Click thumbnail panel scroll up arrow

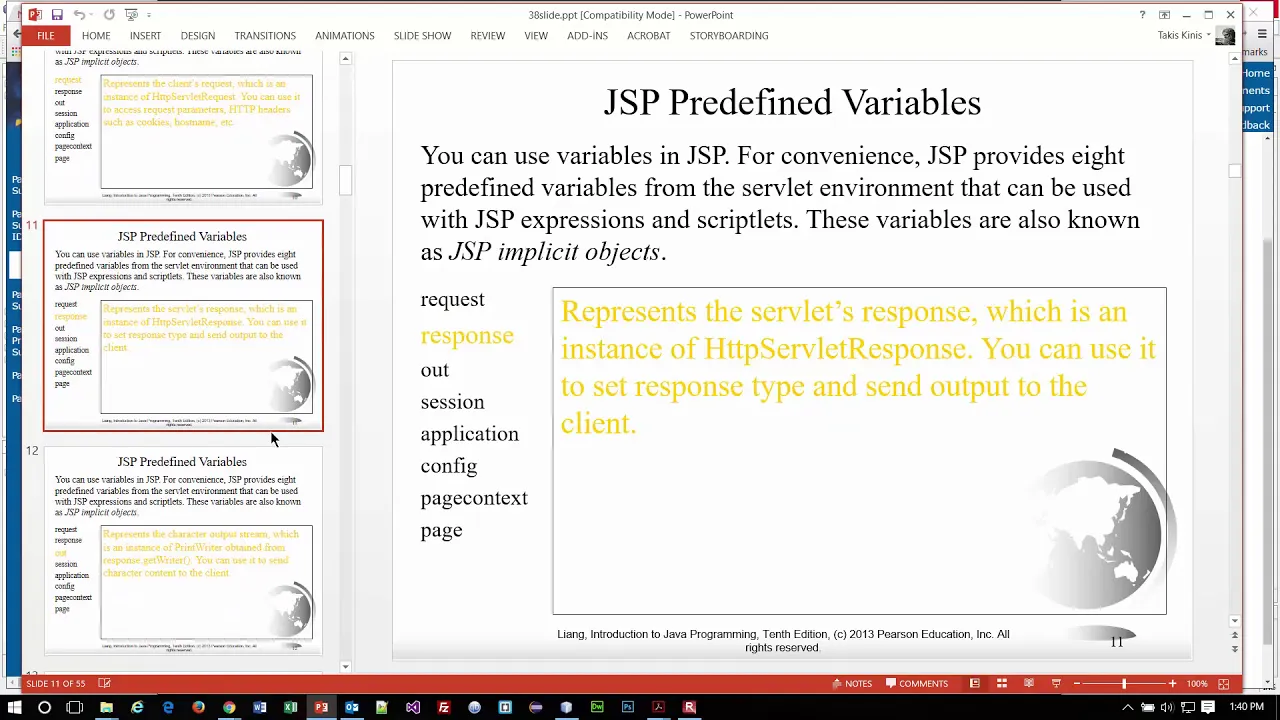click(345, 60)
